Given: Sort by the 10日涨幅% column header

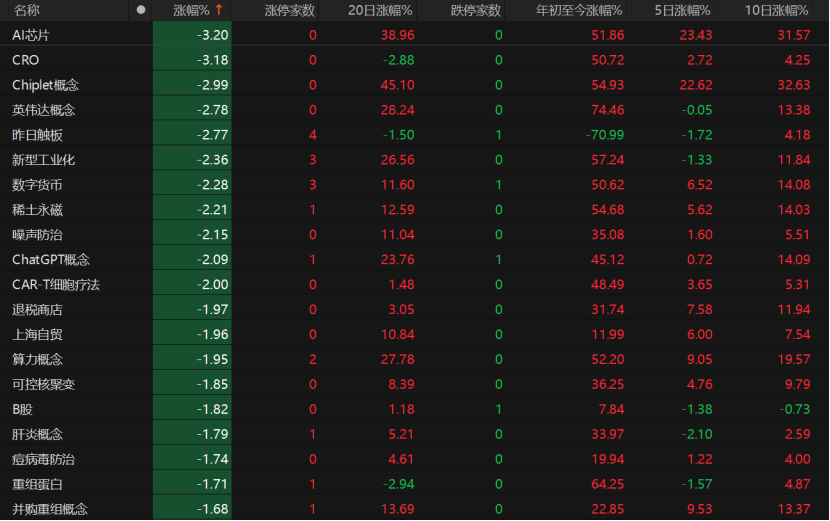Looking at the screenshot, I should (x=776, y=10).
